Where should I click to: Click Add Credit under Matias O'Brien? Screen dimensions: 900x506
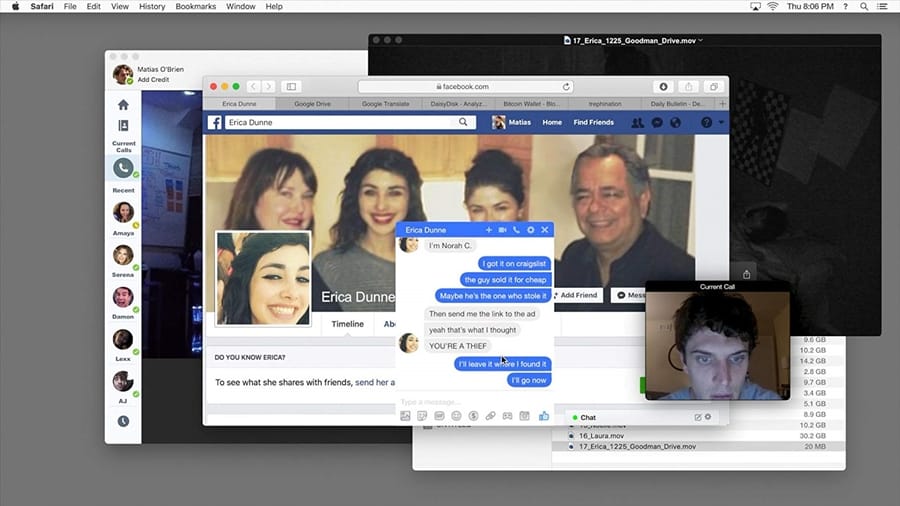click(153, 80)
